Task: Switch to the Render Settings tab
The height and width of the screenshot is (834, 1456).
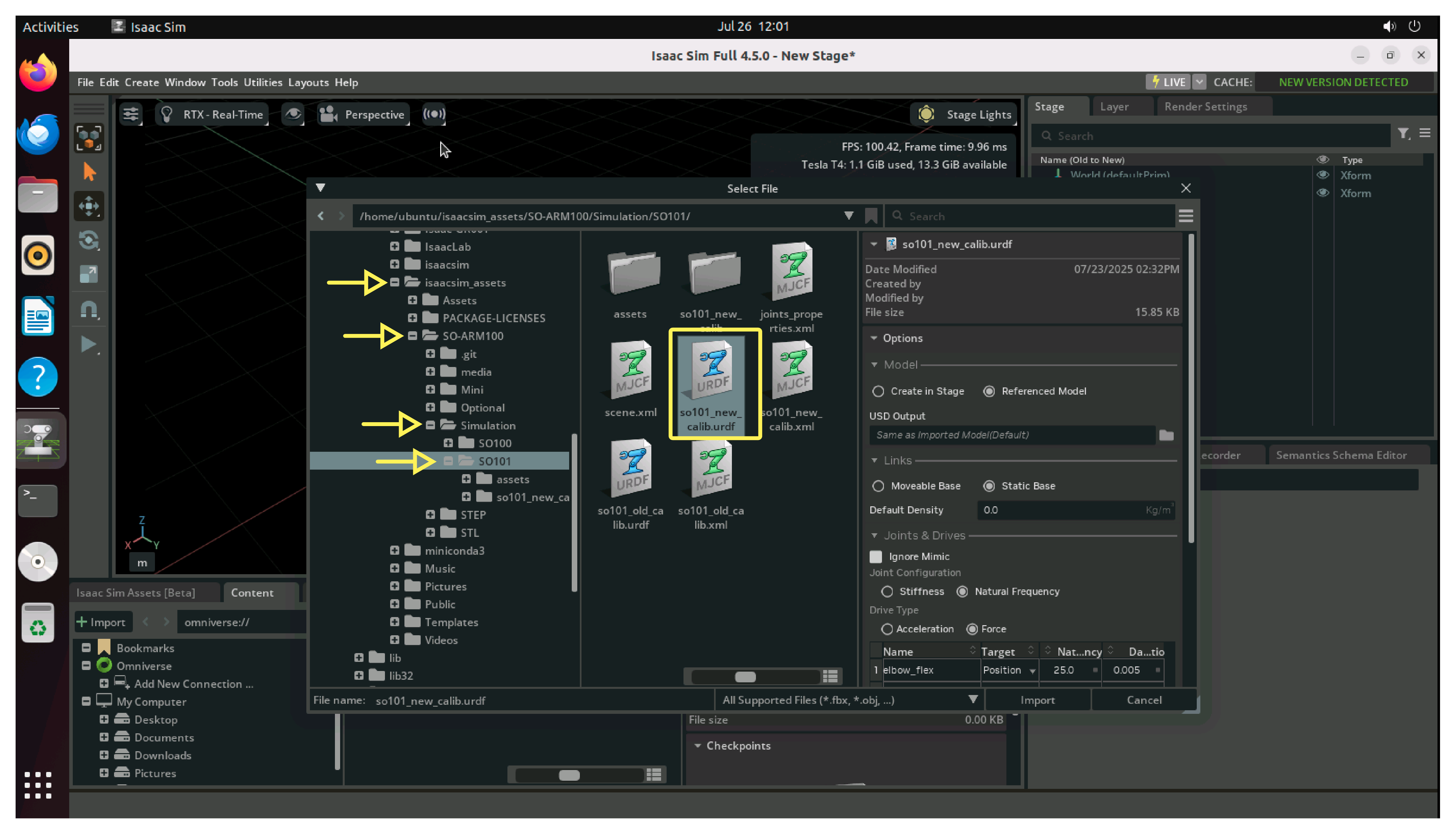Action: point(1205,107)
